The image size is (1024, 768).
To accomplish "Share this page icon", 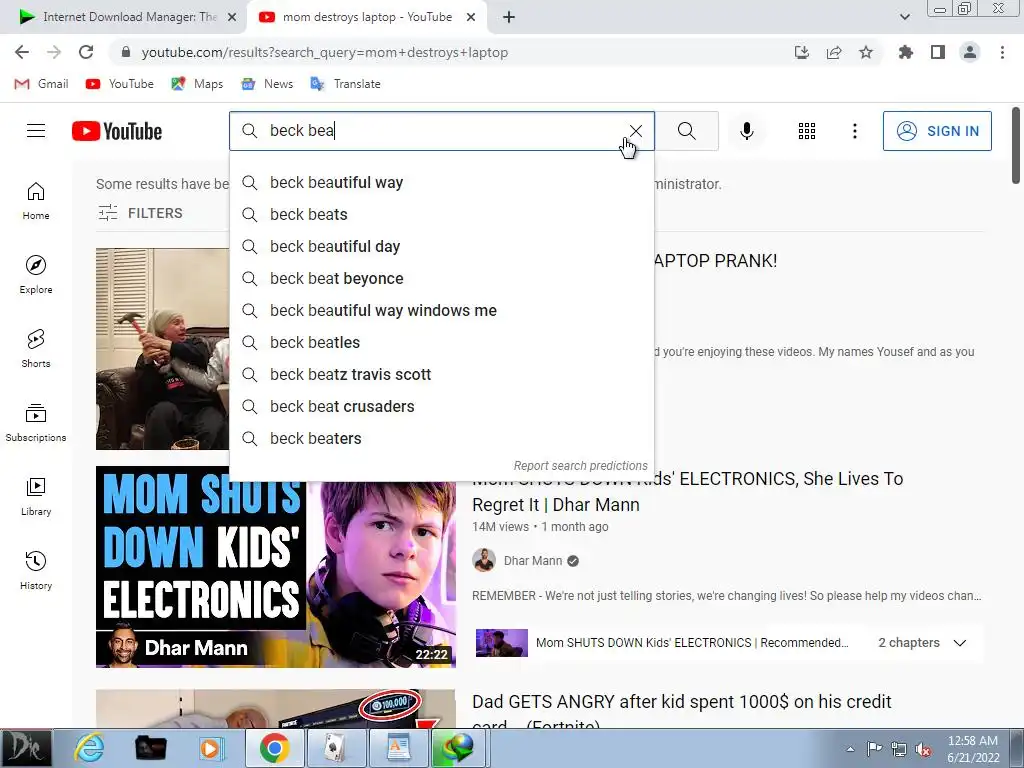I will tap(834, 52).
